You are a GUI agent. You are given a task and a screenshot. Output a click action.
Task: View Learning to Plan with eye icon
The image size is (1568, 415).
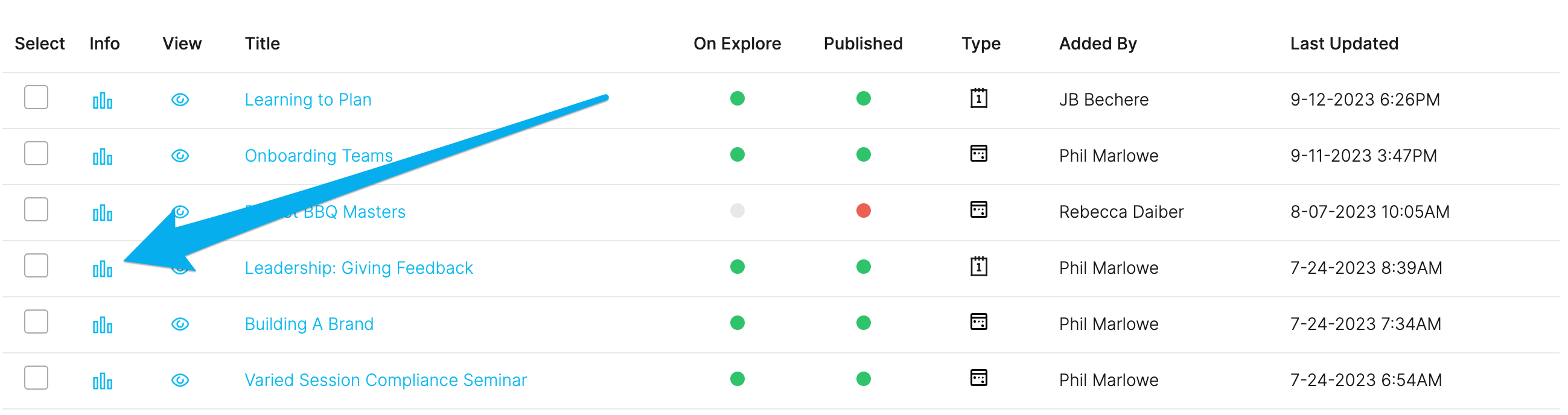pos(180,100)
